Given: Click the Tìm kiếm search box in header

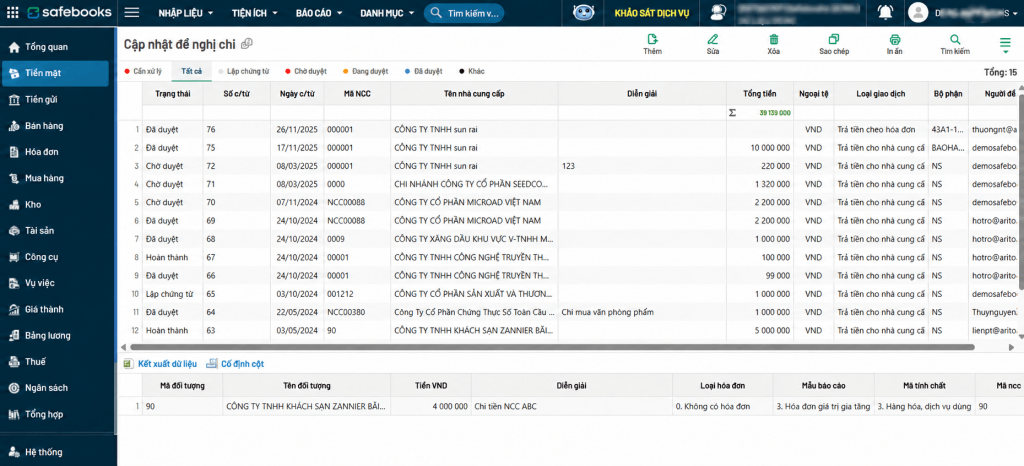Looking at the screenshot, I should (464, 13).
